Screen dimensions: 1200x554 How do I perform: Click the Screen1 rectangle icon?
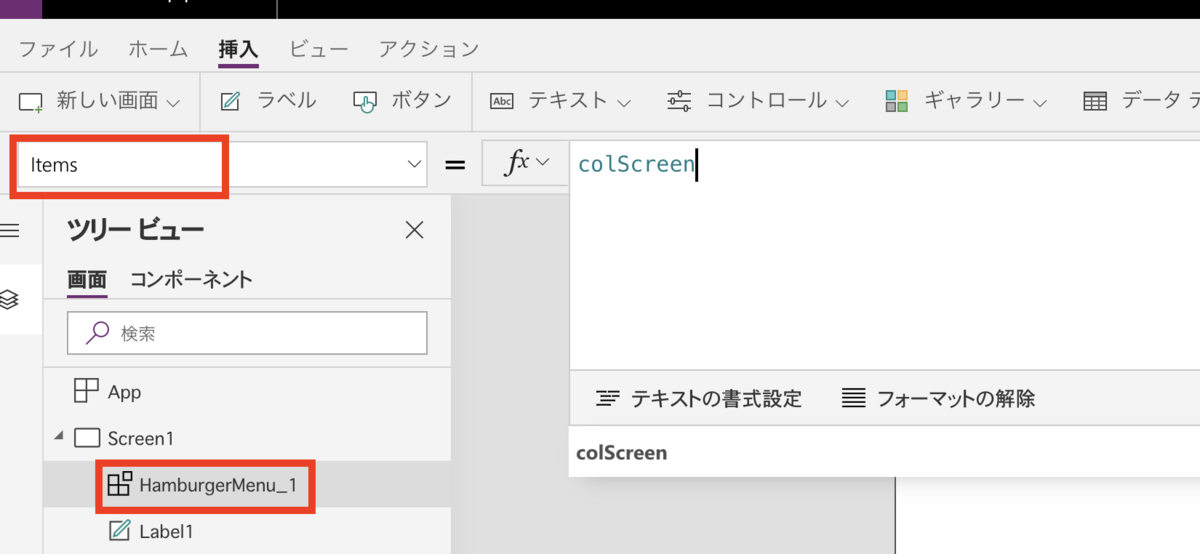[88, 438]
